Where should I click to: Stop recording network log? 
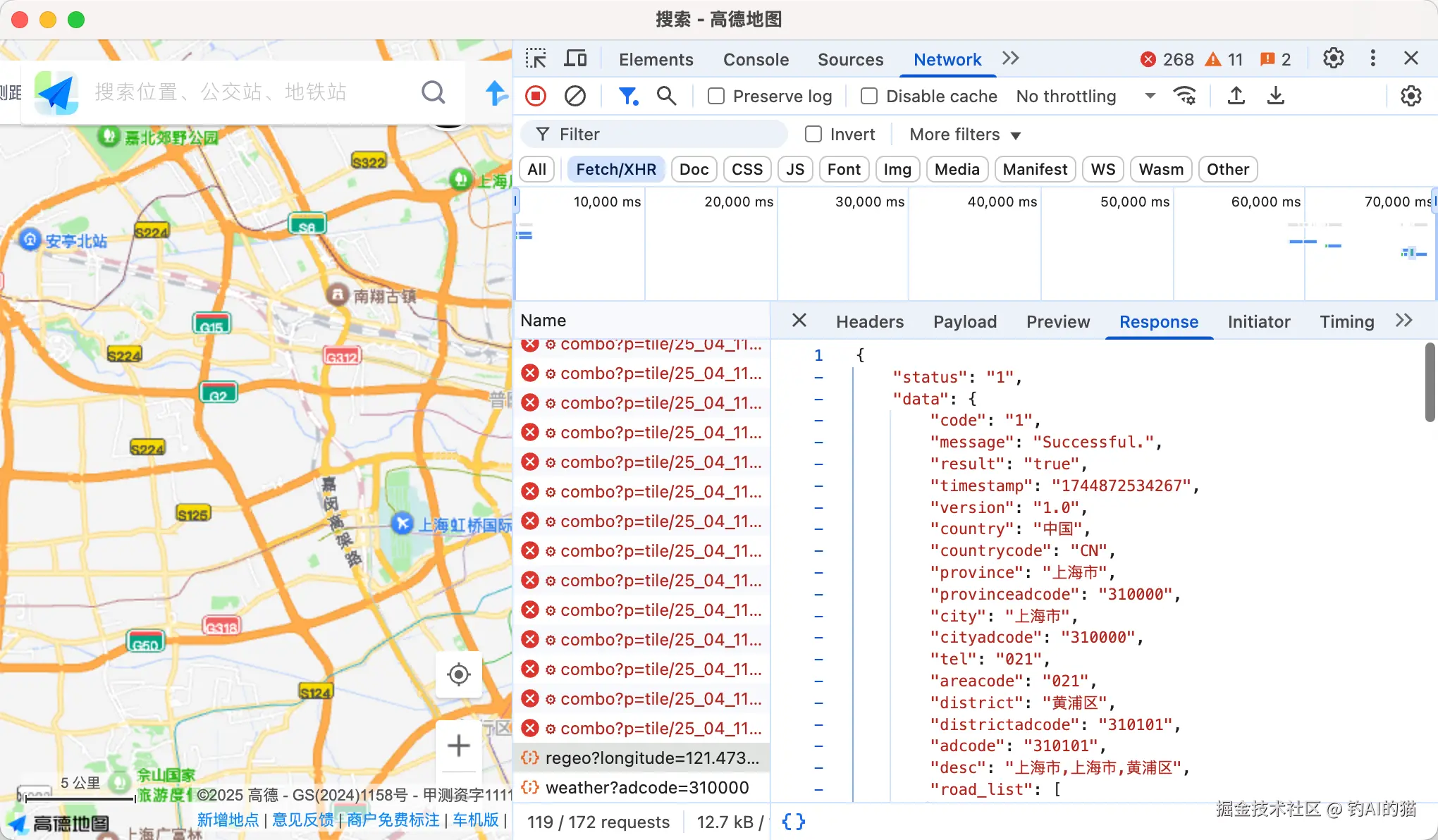pos(536,96)
